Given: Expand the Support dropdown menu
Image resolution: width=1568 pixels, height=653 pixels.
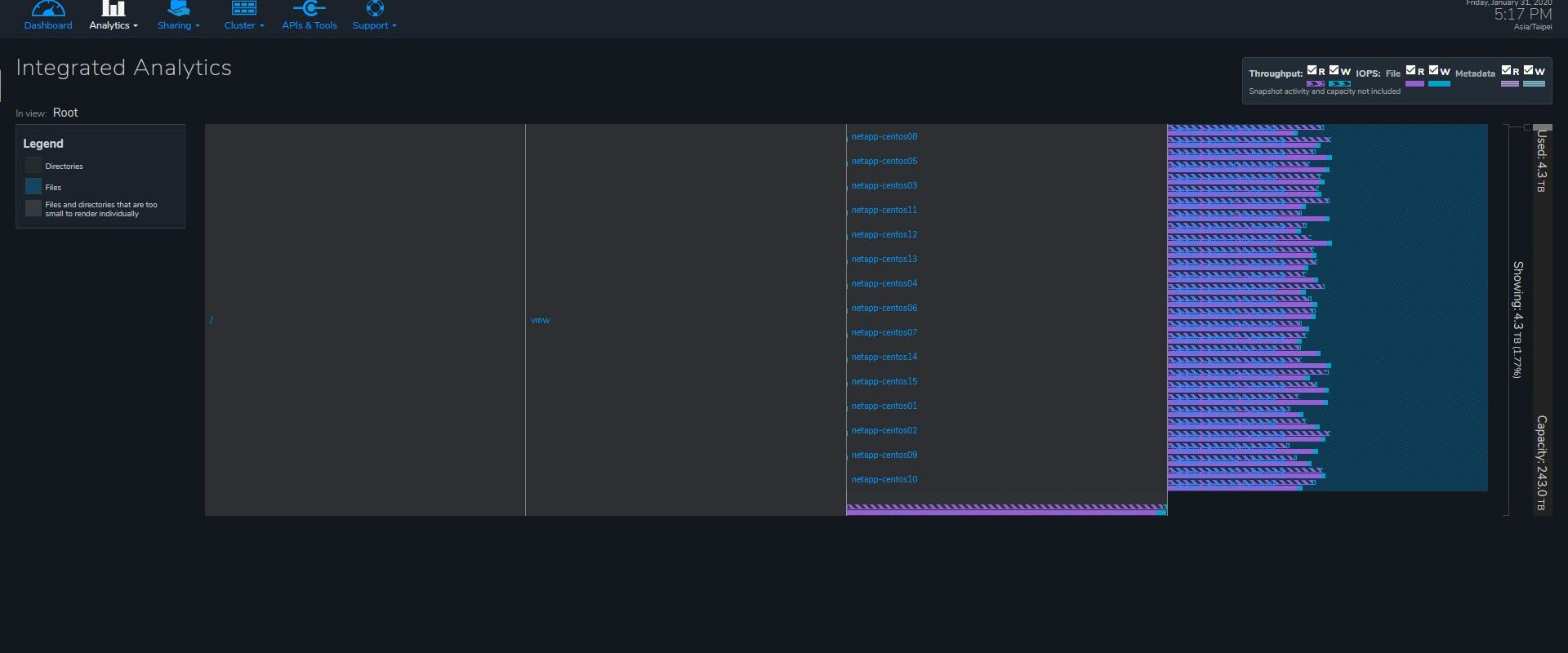Looking at the screenshot, I should tap(375, 25).
